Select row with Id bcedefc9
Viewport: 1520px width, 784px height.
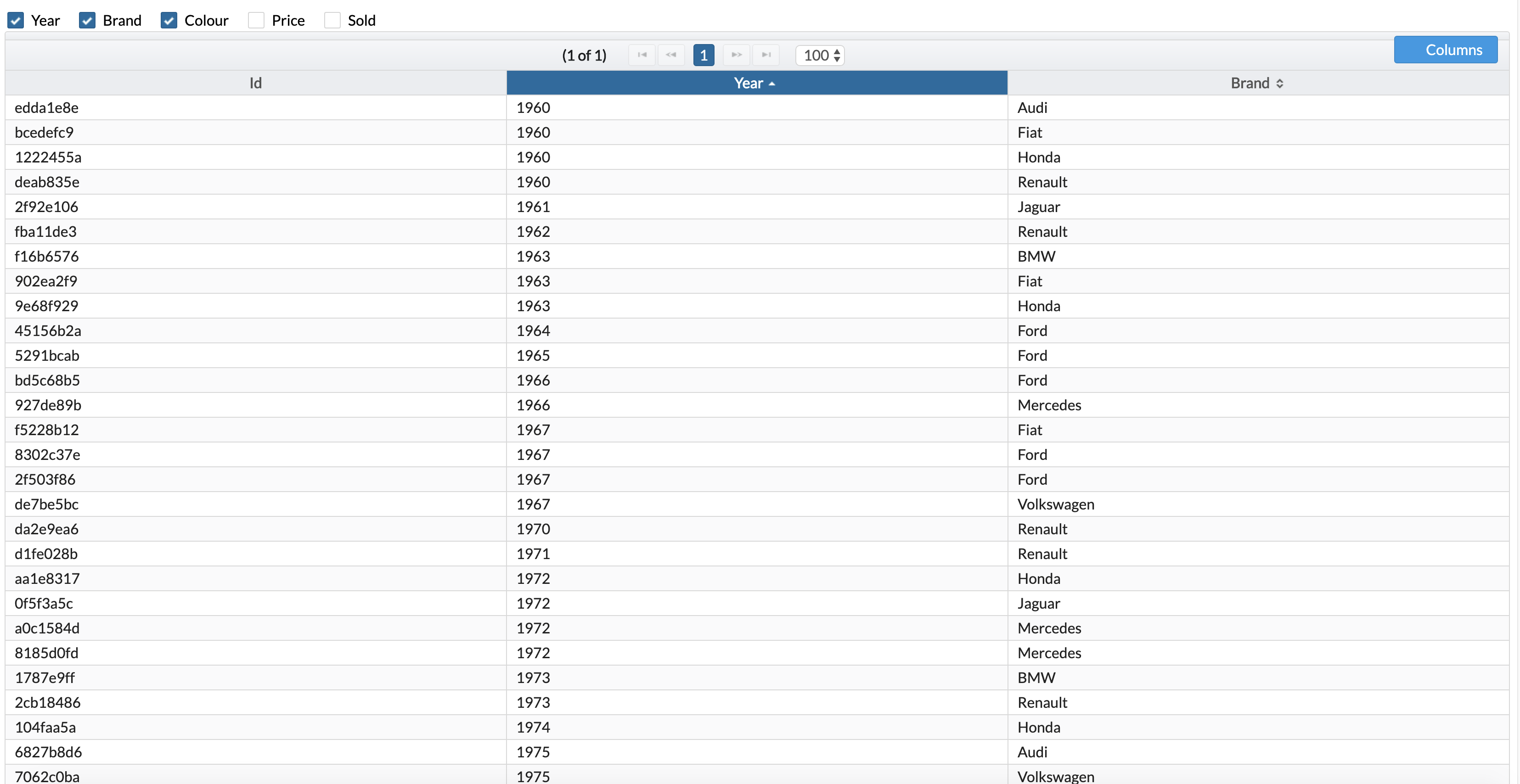coord(757,133)
